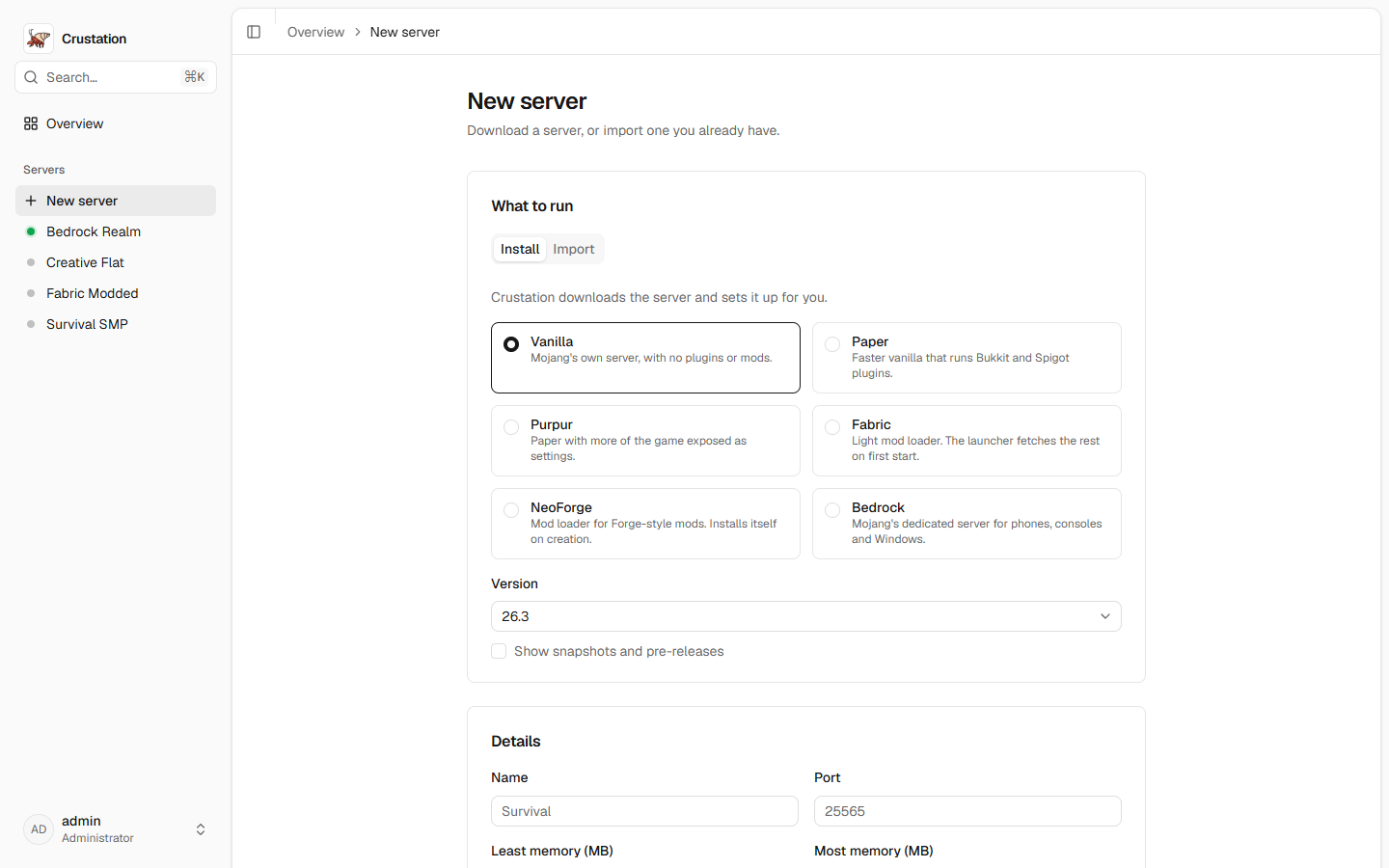The height and width of the screenshot is (868, 1389).
Task: Click the Show snapshots and pre-releases label
Action: pyautogui.click(x=619, y=651)
